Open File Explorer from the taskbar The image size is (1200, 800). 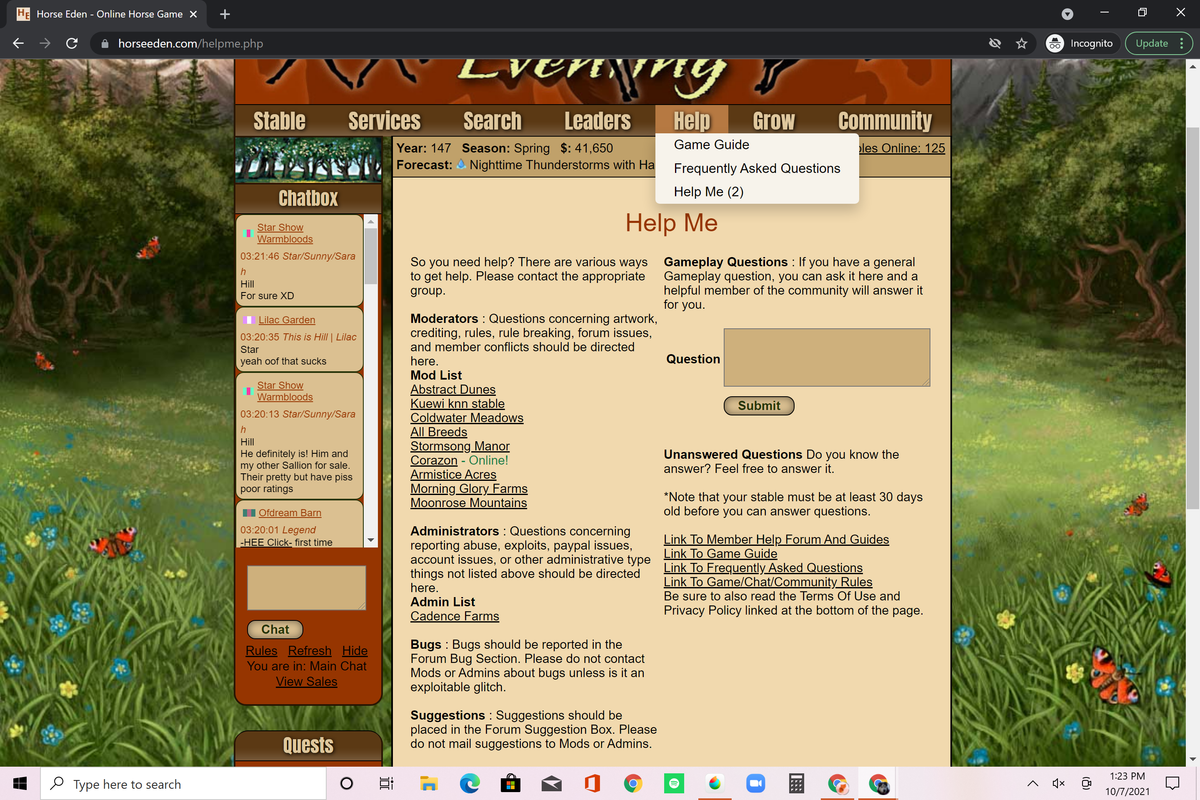429,784
